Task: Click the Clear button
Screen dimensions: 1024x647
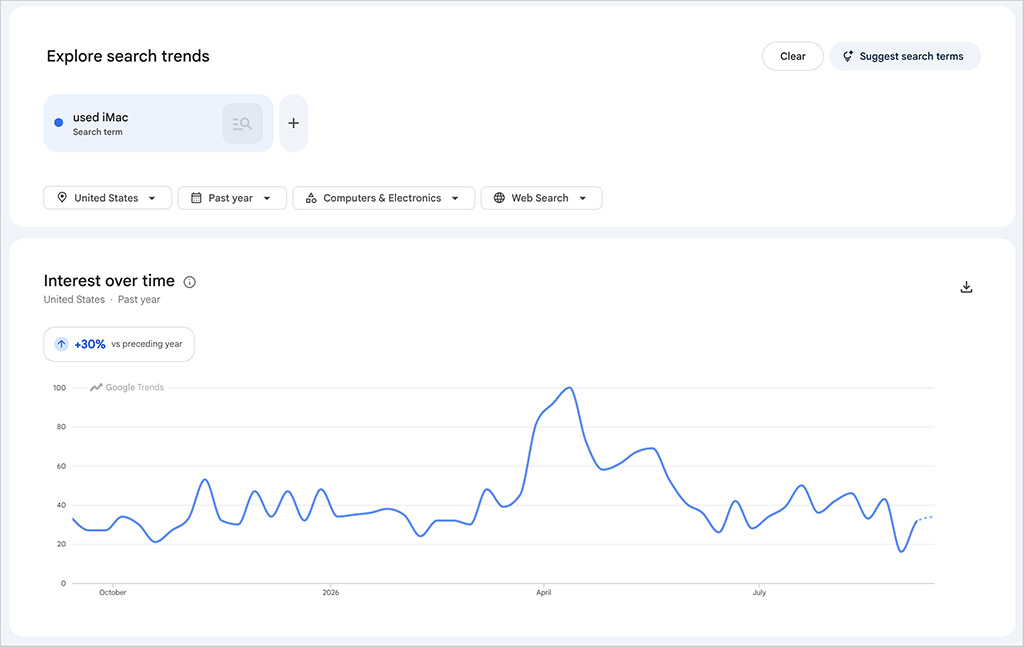Action: click(x=792, y=56)
